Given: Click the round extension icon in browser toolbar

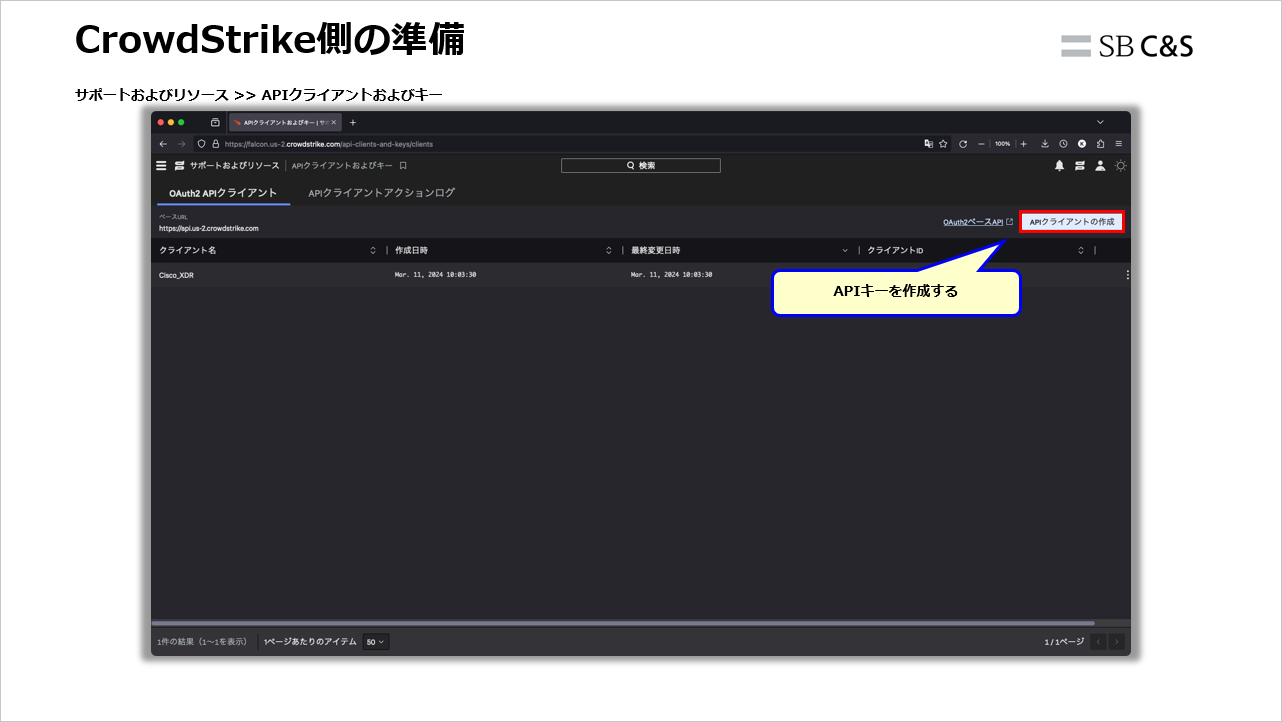Looking at the screenshot, I should coord(1082,144).
